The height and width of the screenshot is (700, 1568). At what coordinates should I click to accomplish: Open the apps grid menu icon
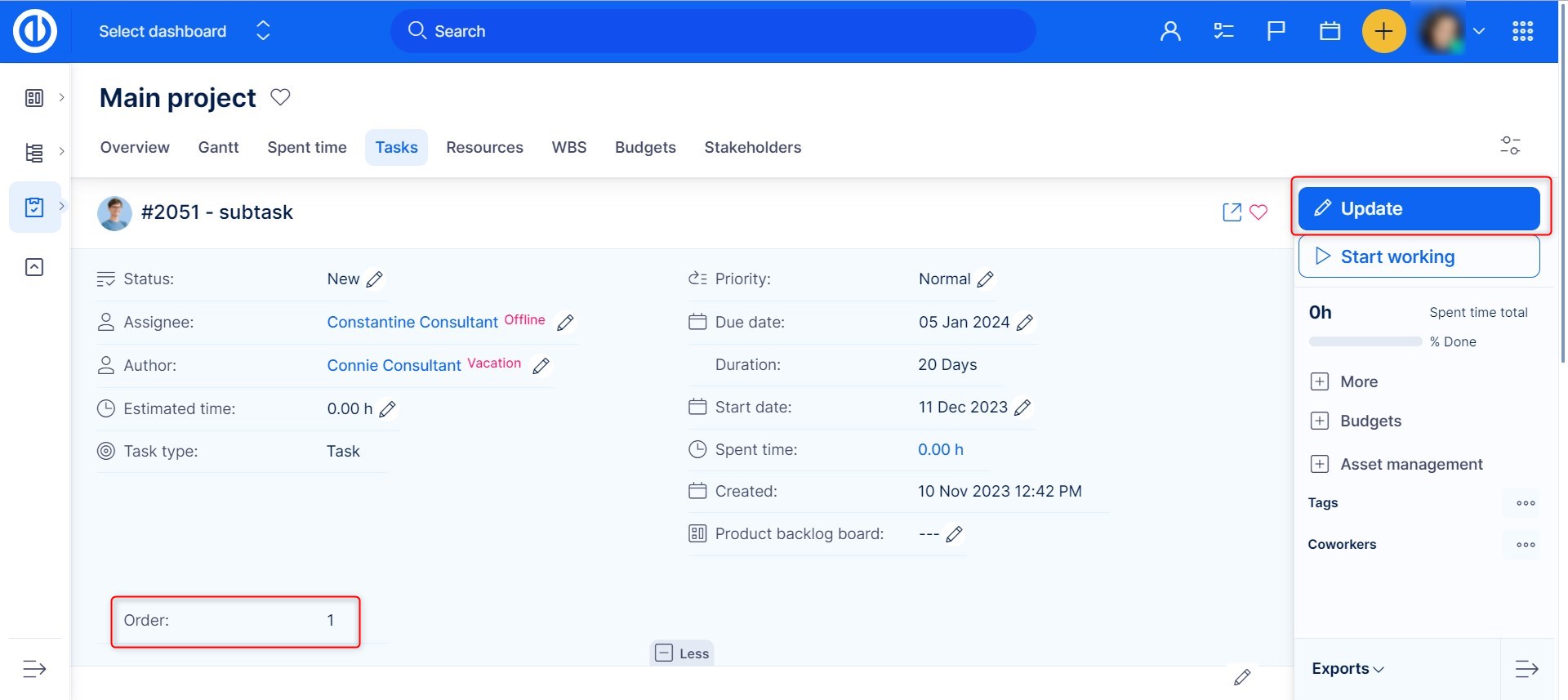pos(1522,31)
